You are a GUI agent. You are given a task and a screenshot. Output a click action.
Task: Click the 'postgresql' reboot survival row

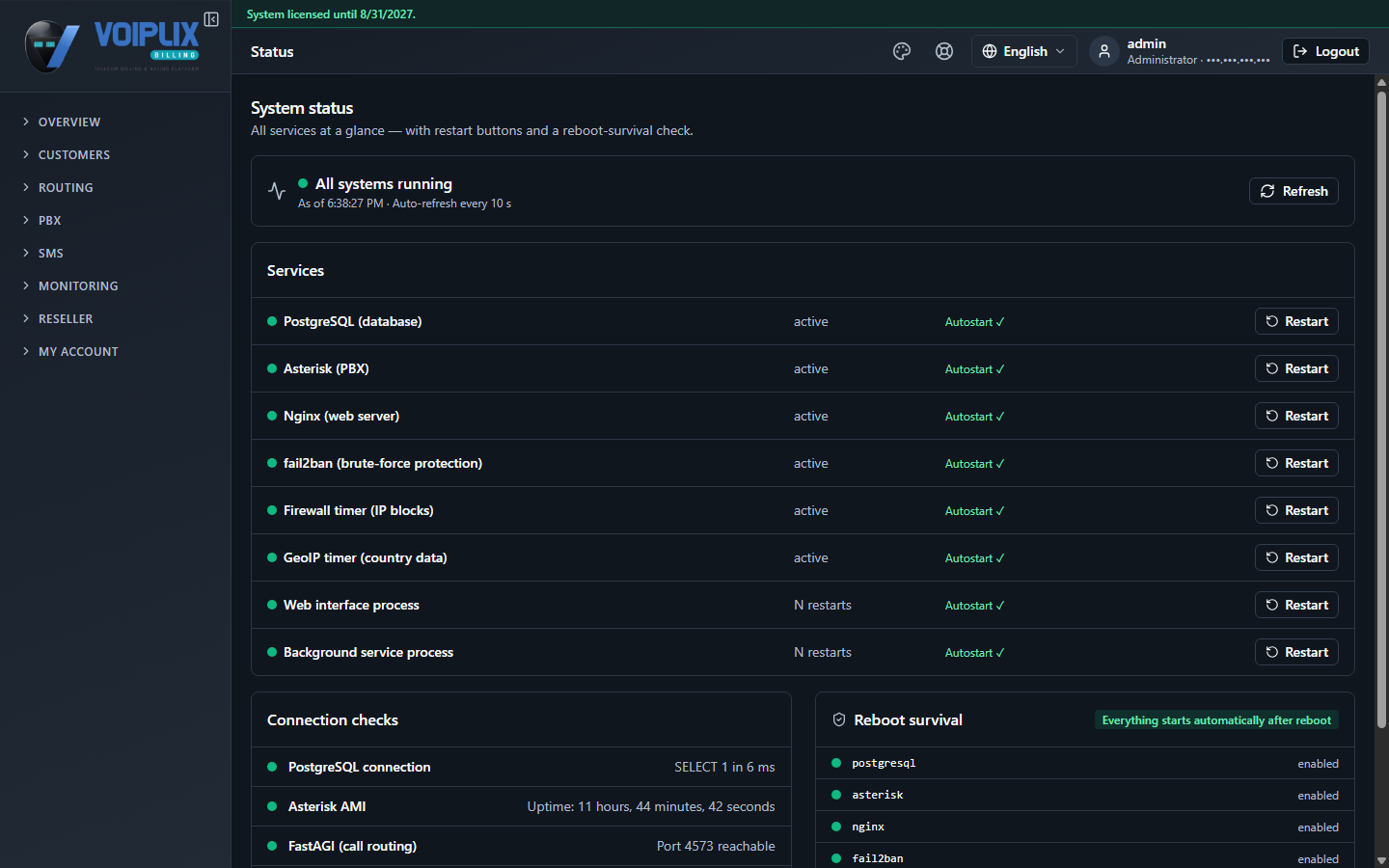tap(1085, 763)
